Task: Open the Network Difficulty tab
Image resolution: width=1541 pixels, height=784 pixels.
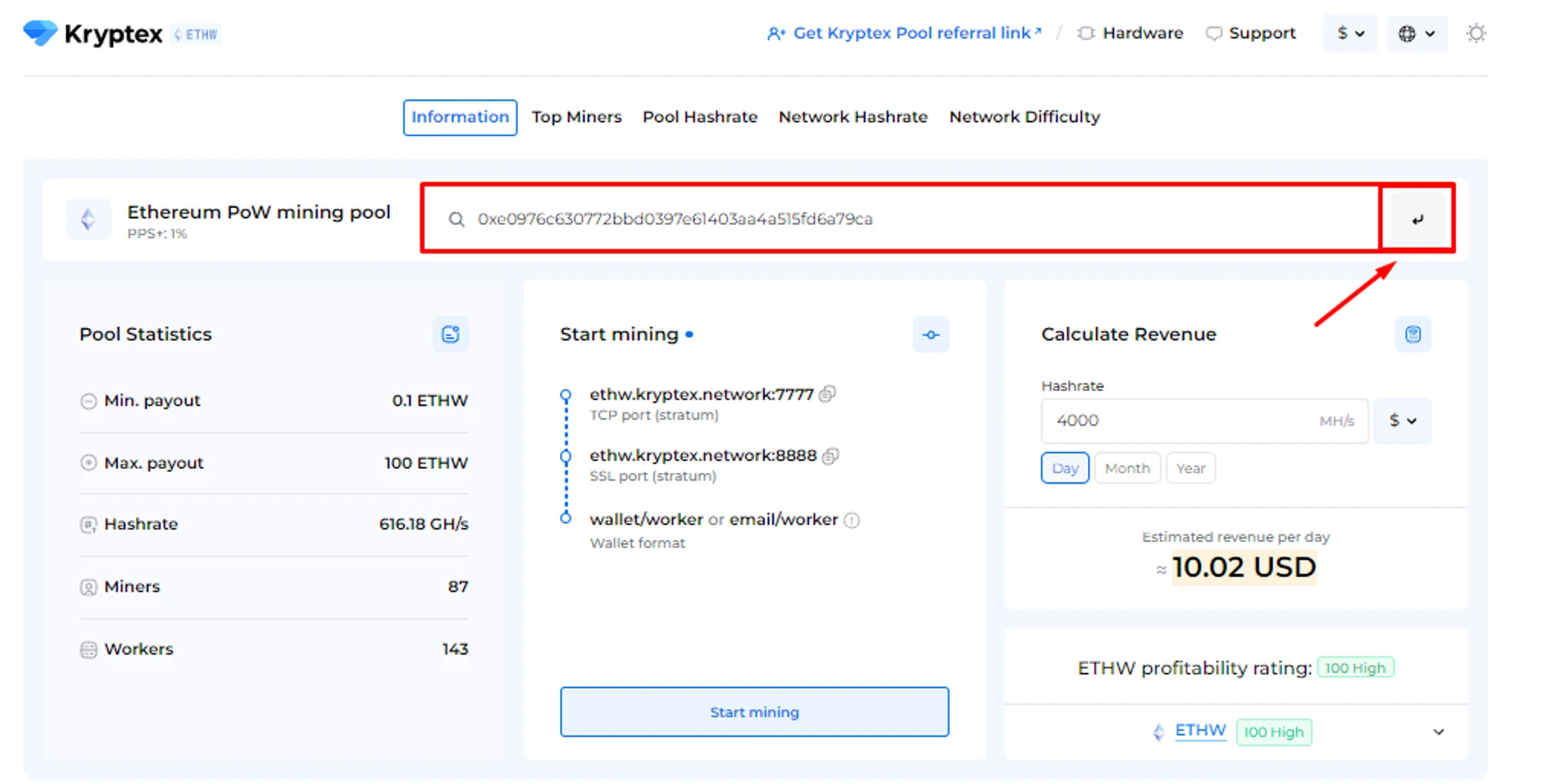Action: coord(1024,117)
